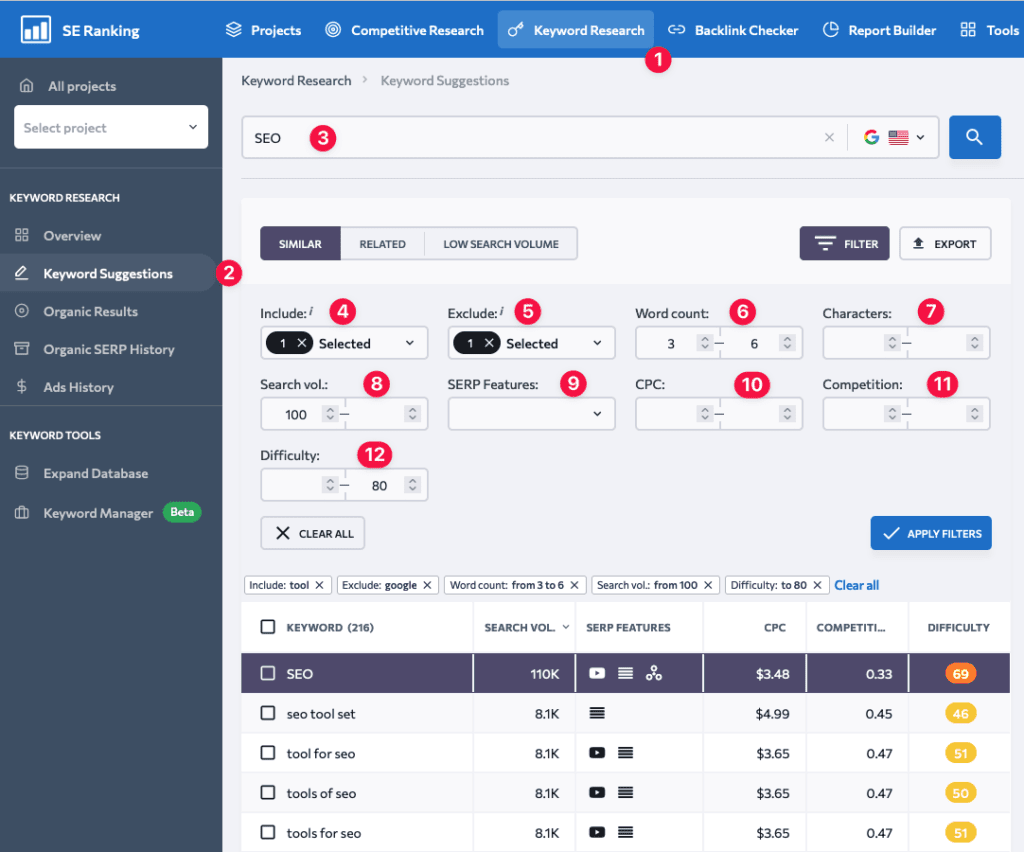
Task: Tick the checkbox for 'tools of seo'
Action: (x=267, y=793)
